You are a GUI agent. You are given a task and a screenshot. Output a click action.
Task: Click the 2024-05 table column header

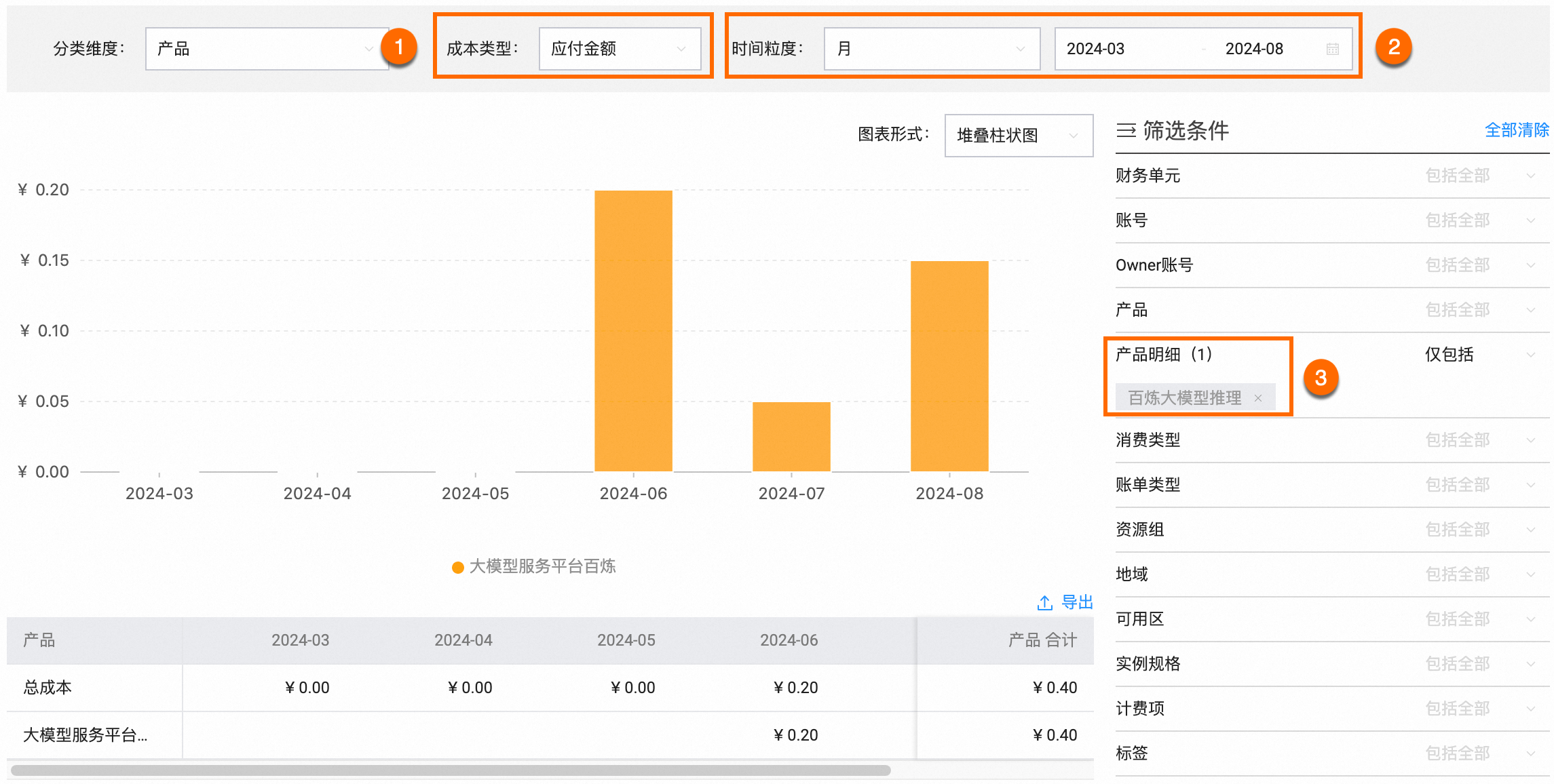tap(626, 640)
